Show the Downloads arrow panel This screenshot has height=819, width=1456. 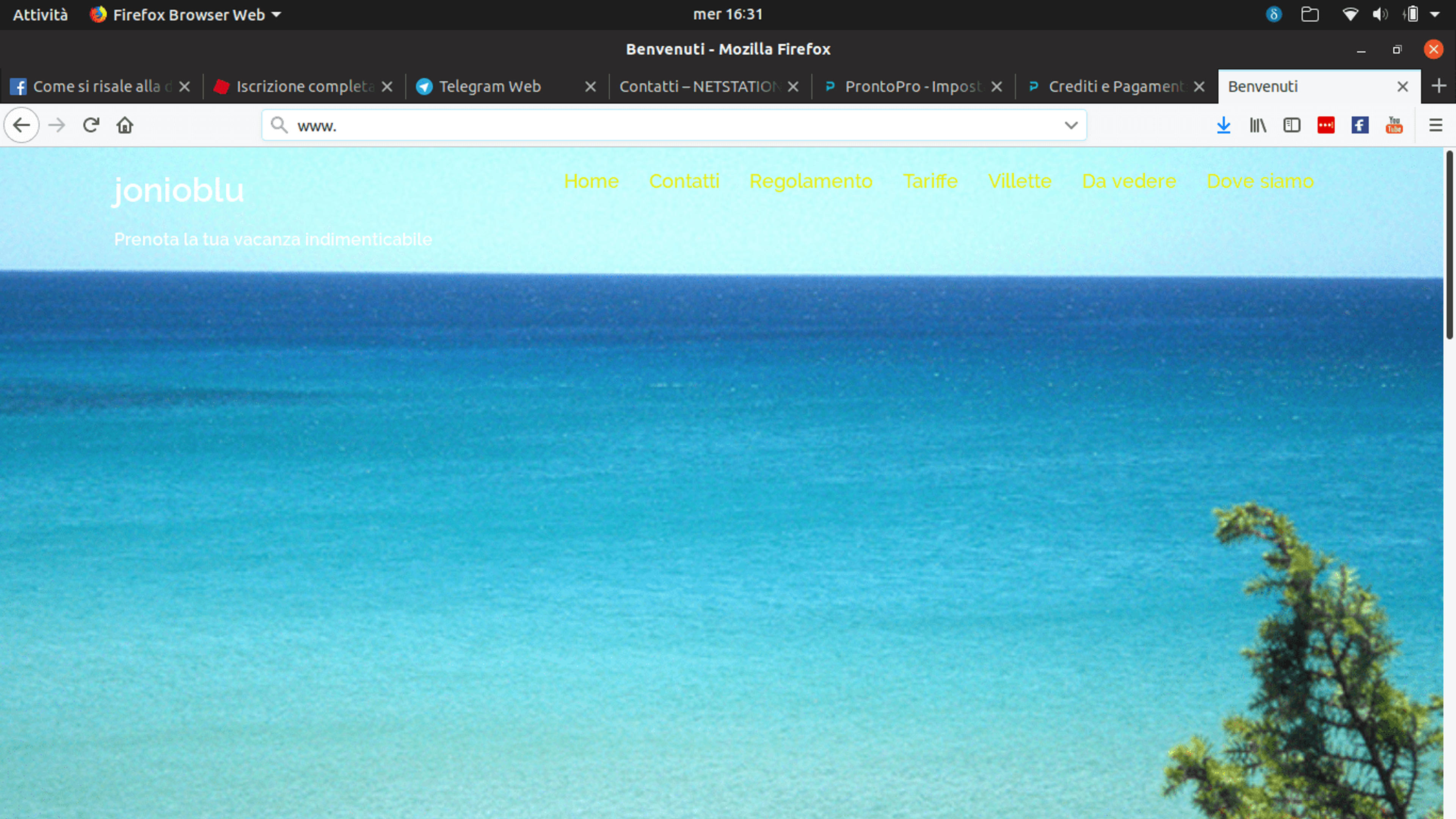click(1224, 125)
